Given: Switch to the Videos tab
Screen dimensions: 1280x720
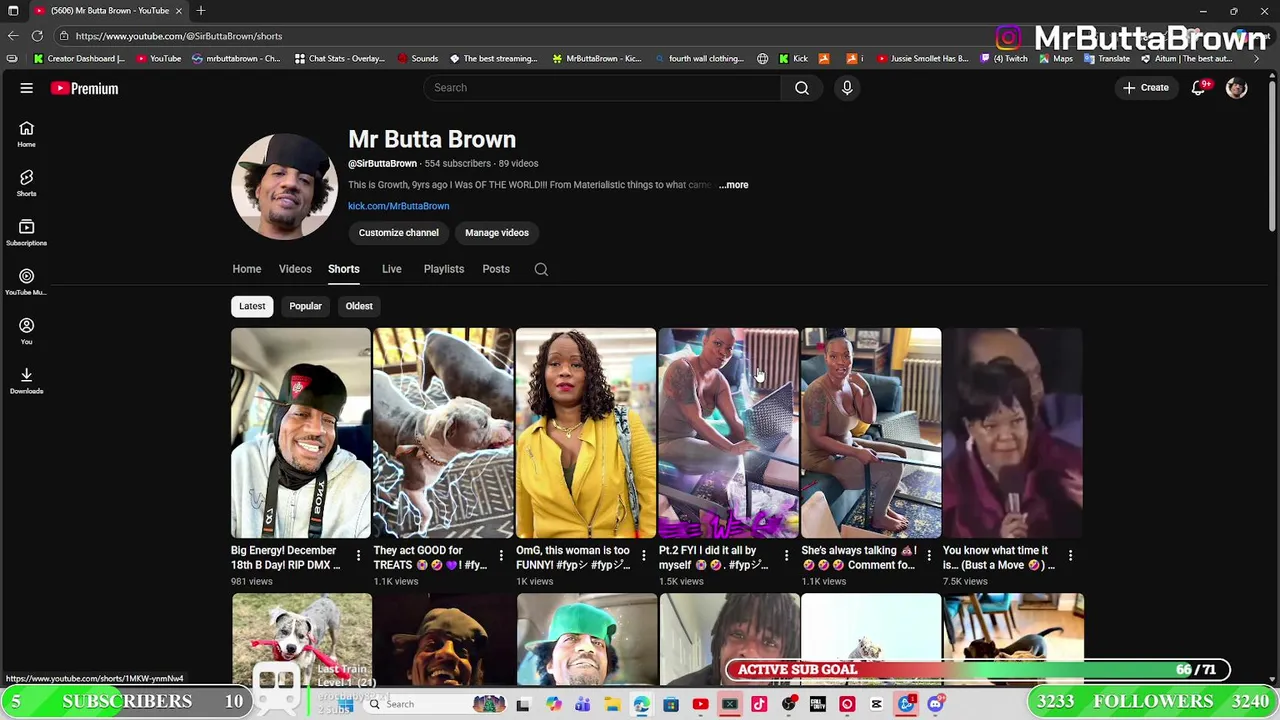Looking at the screenshot, I should pyautogui.click(x=295, y=269).
